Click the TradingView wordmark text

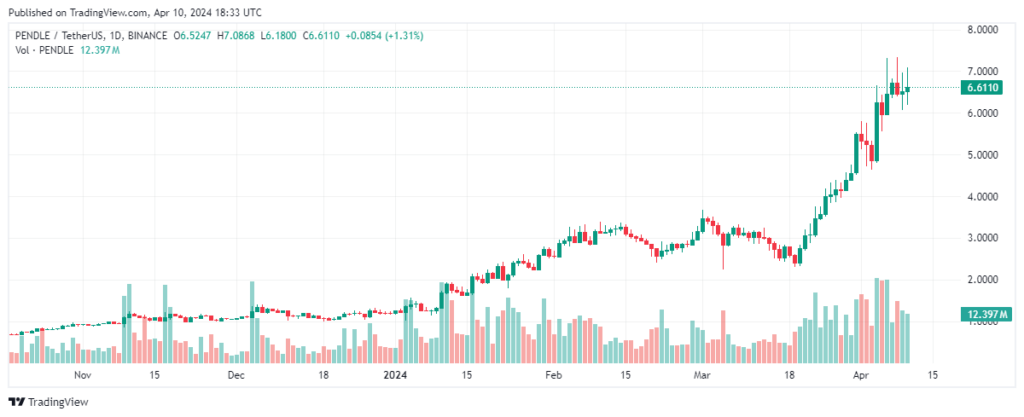coord(57,402)
